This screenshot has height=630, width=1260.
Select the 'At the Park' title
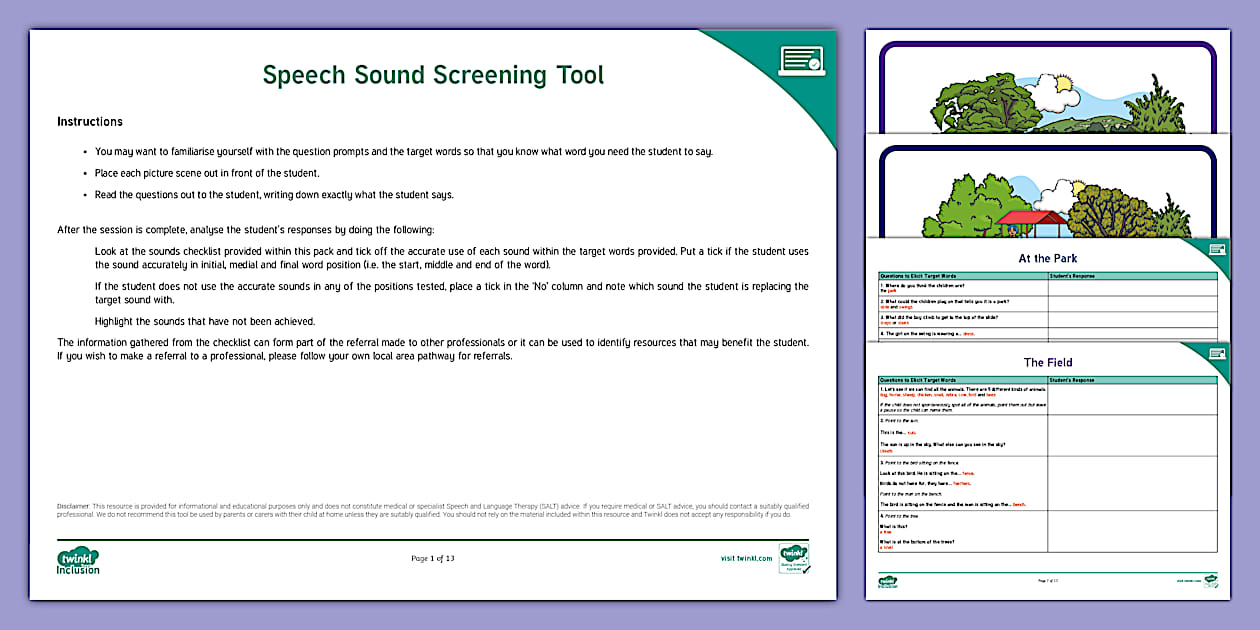[x=1047, y=258]
